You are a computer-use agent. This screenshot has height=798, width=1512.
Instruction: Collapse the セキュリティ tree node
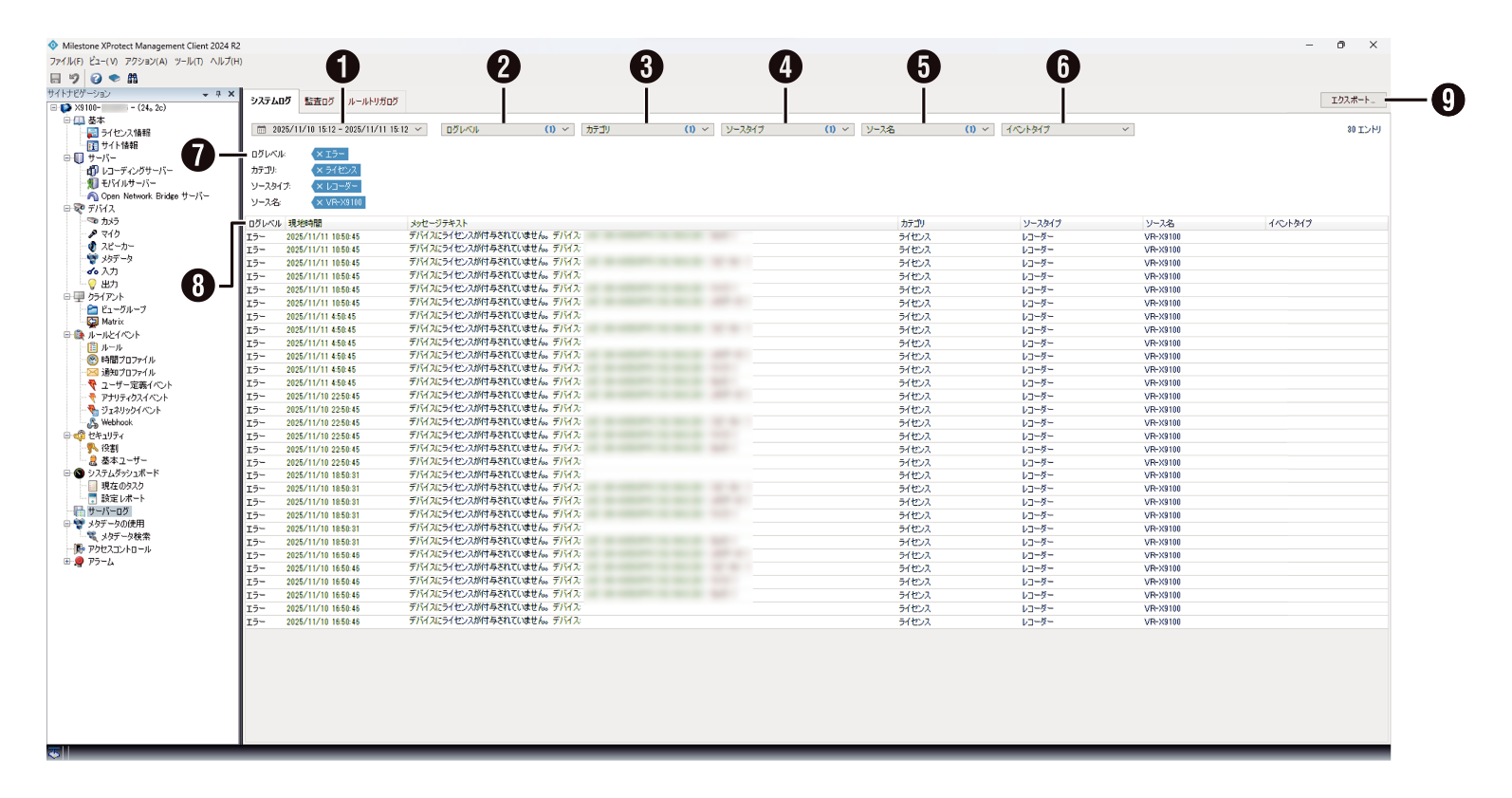click(x=67, y=436)
